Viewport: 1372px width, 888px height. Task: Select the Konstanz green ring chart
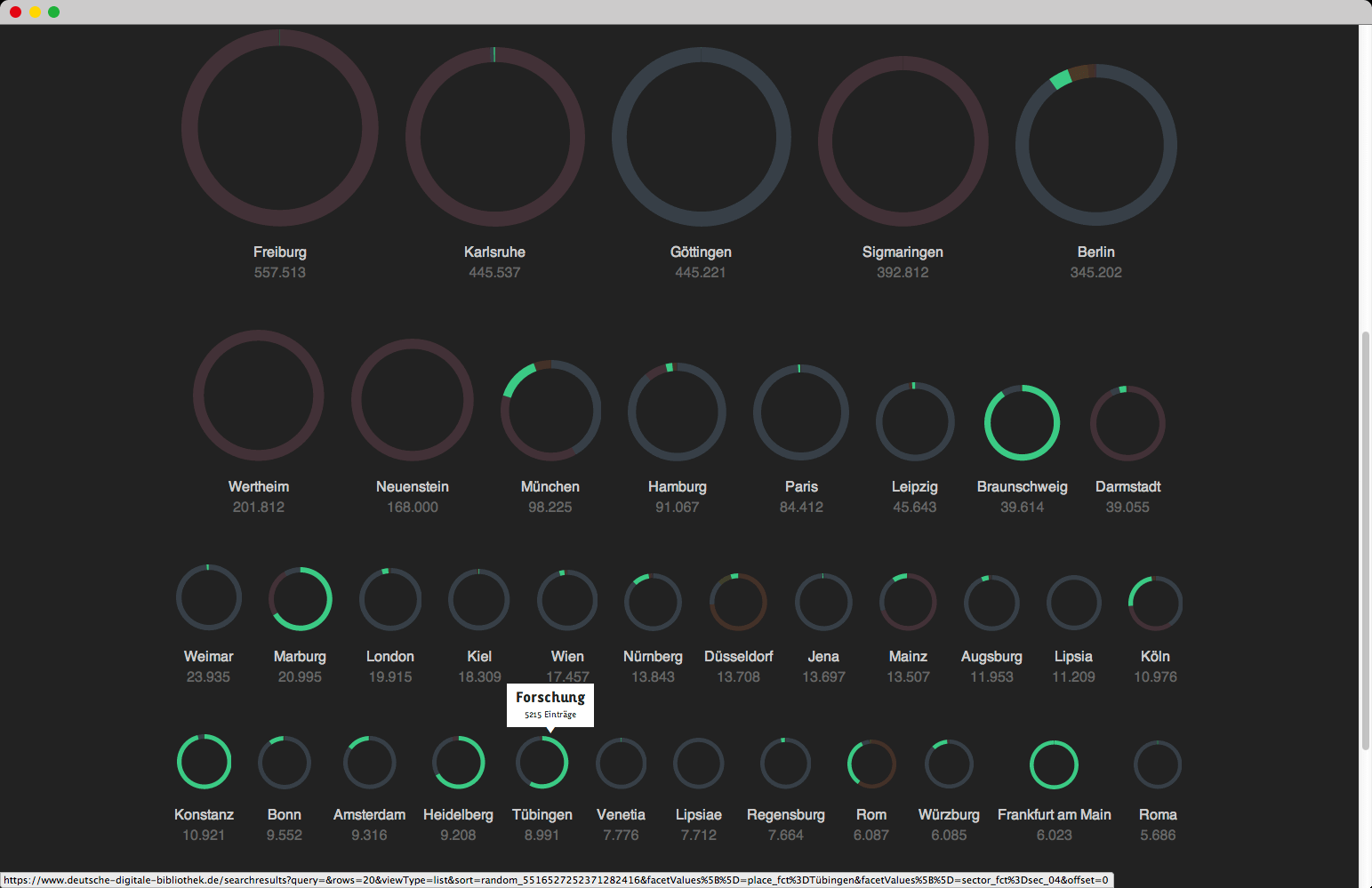[x=205, y=762]
